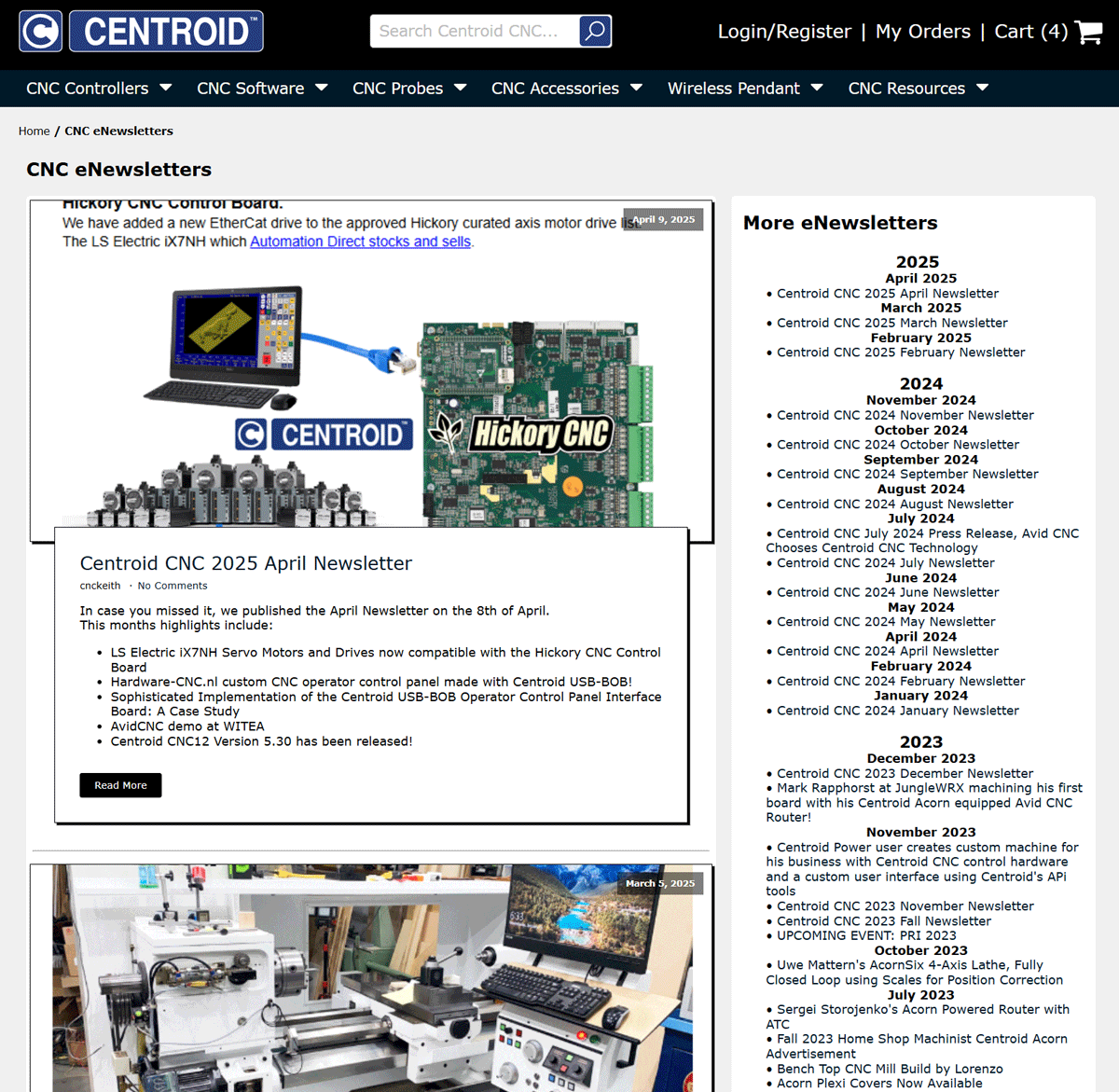The height and width of the screenshot is (1092, 1119).
Task: Open UPCOMING EVENT: PRI 2023 link
Action: coord(866,936)
